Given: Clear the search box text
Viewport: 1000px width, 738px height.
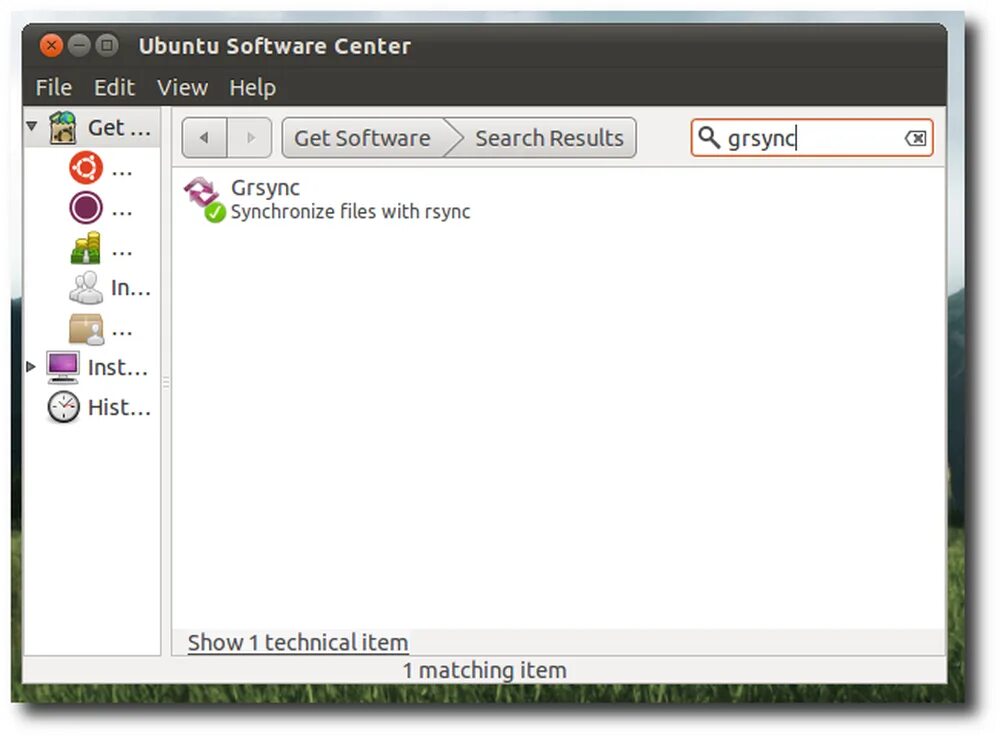Looking at the screenshot, I should coord(915,138).
